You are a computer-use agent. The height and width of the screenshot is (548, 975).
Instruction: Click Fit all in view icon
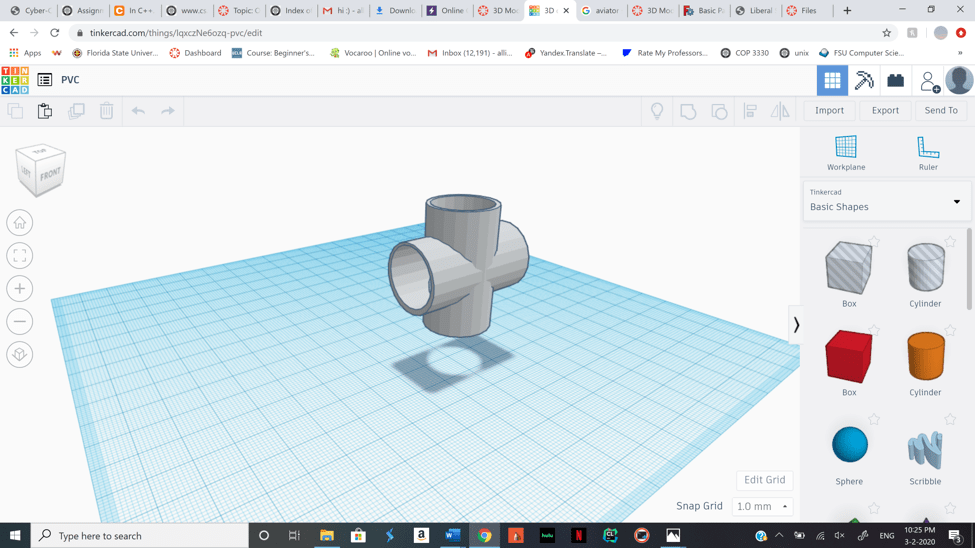20,256
